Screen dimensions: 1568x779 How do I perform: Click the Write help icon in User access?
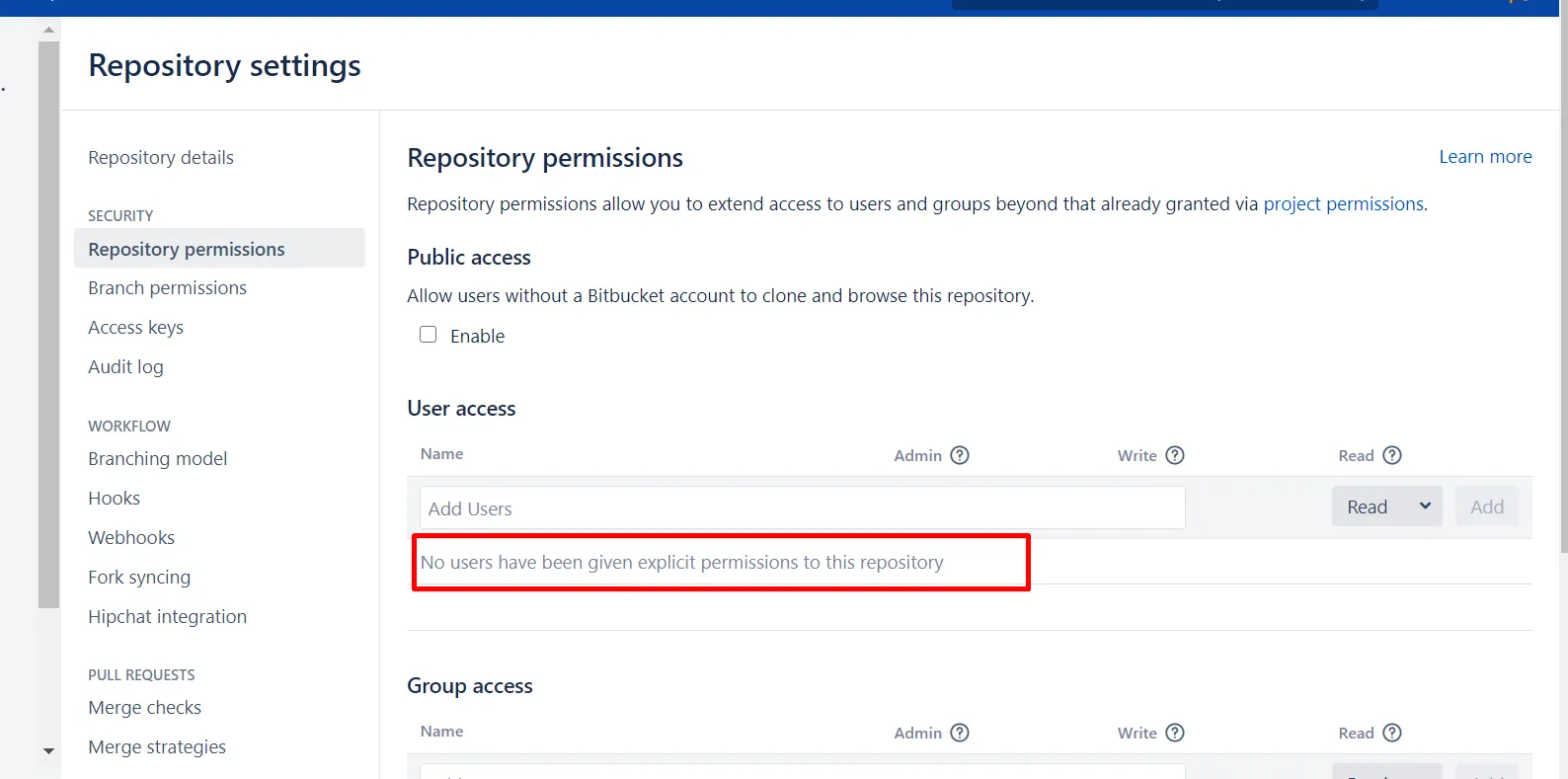point(1175,455)
